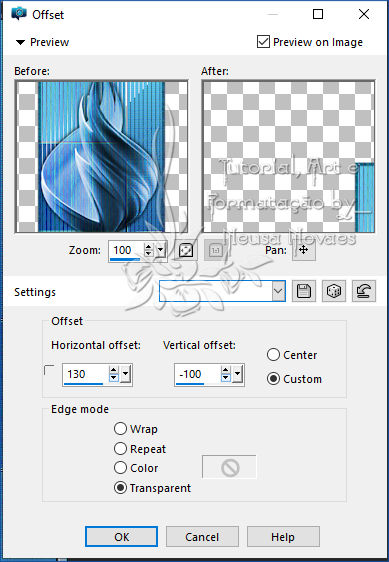The image size is (389, 562).
Task: Click the Fit image to window icon
Action: click(186, 251)
